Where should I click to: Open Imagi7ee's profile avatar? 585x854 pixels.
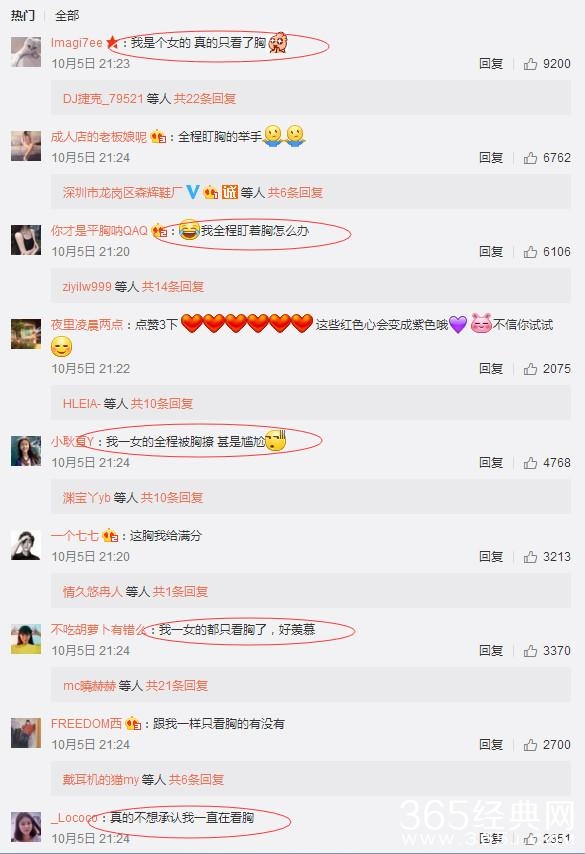(x=26, y=52)
